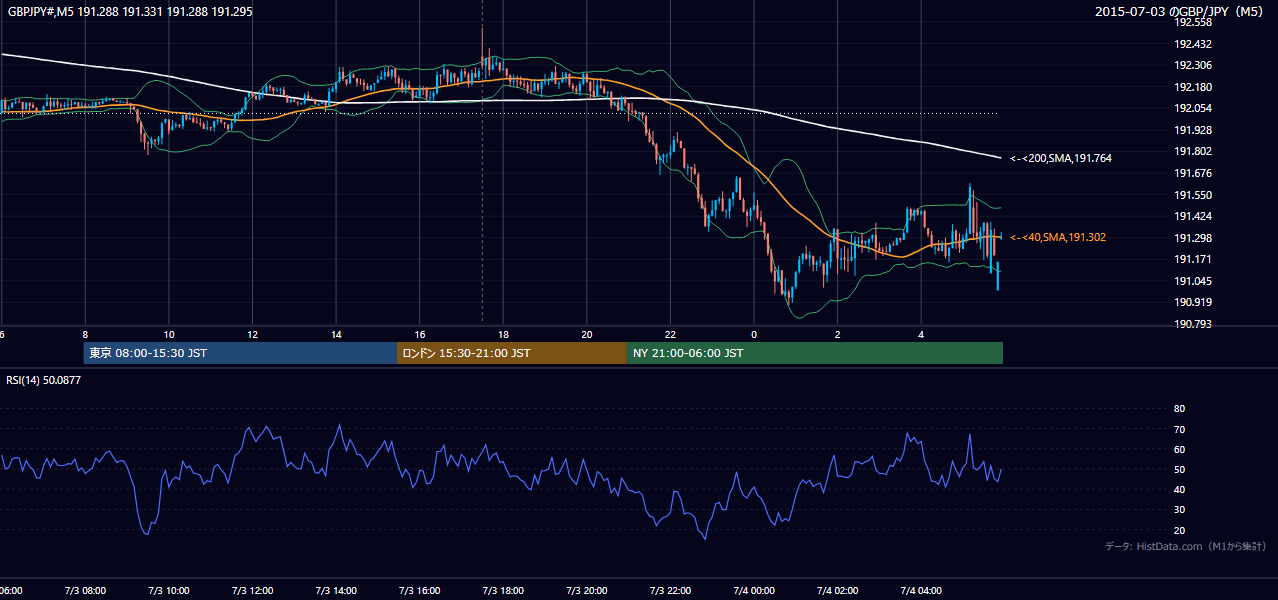Click RSI scale level 60
Viewport: 1278px width, 600px height.
(1179, 449)
